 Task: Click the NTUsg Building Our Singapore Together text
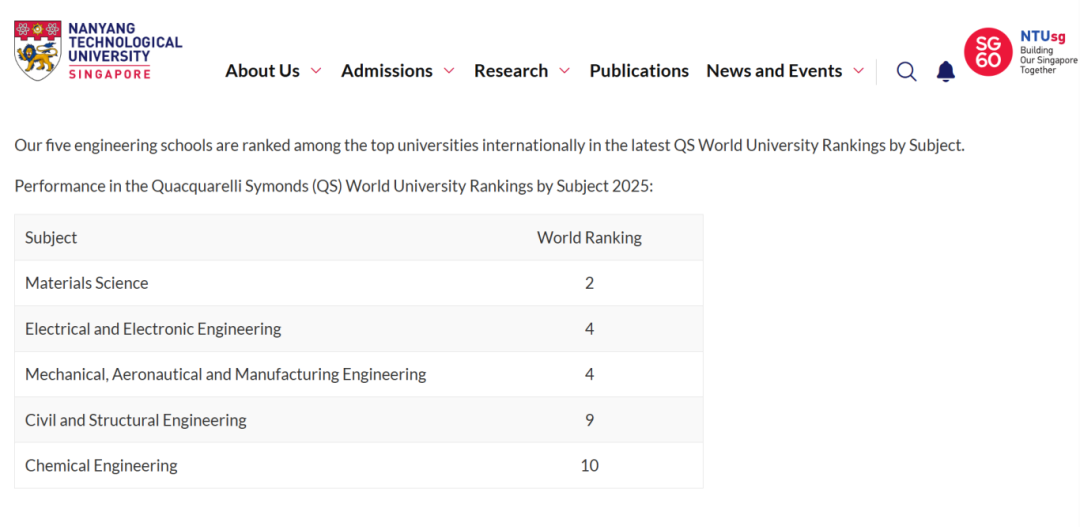point(1047,53)
